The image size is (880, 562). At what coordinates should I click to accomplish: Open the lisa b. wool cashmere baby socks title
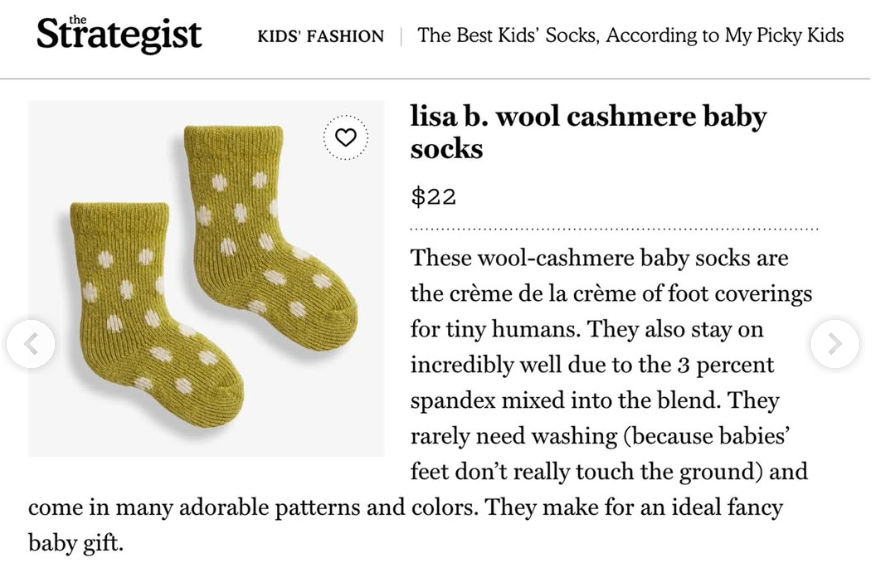click(588, 132)
